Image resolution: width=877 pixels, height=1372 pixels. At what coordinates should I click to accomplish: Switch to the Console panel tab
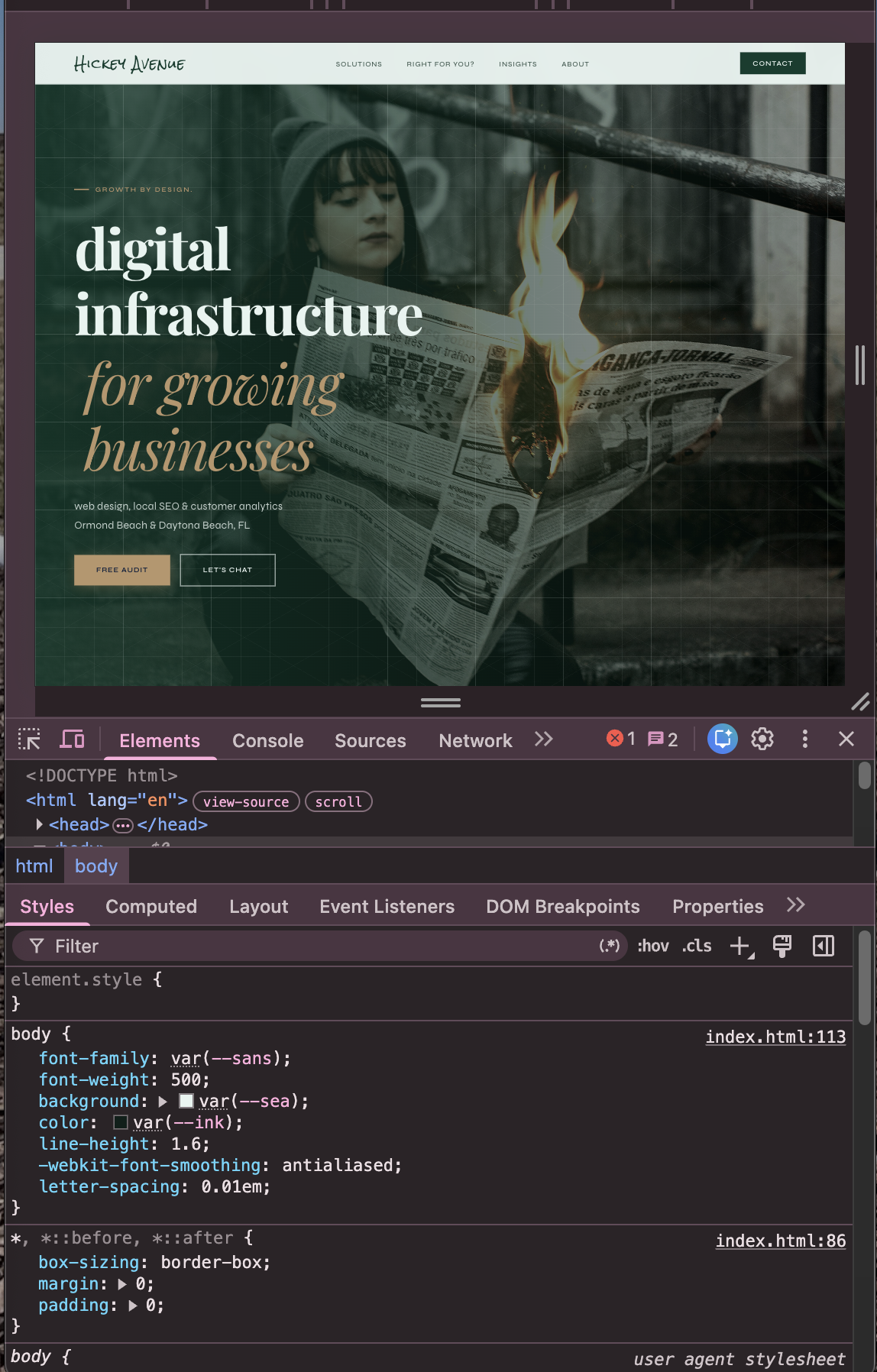pos(268,740)
